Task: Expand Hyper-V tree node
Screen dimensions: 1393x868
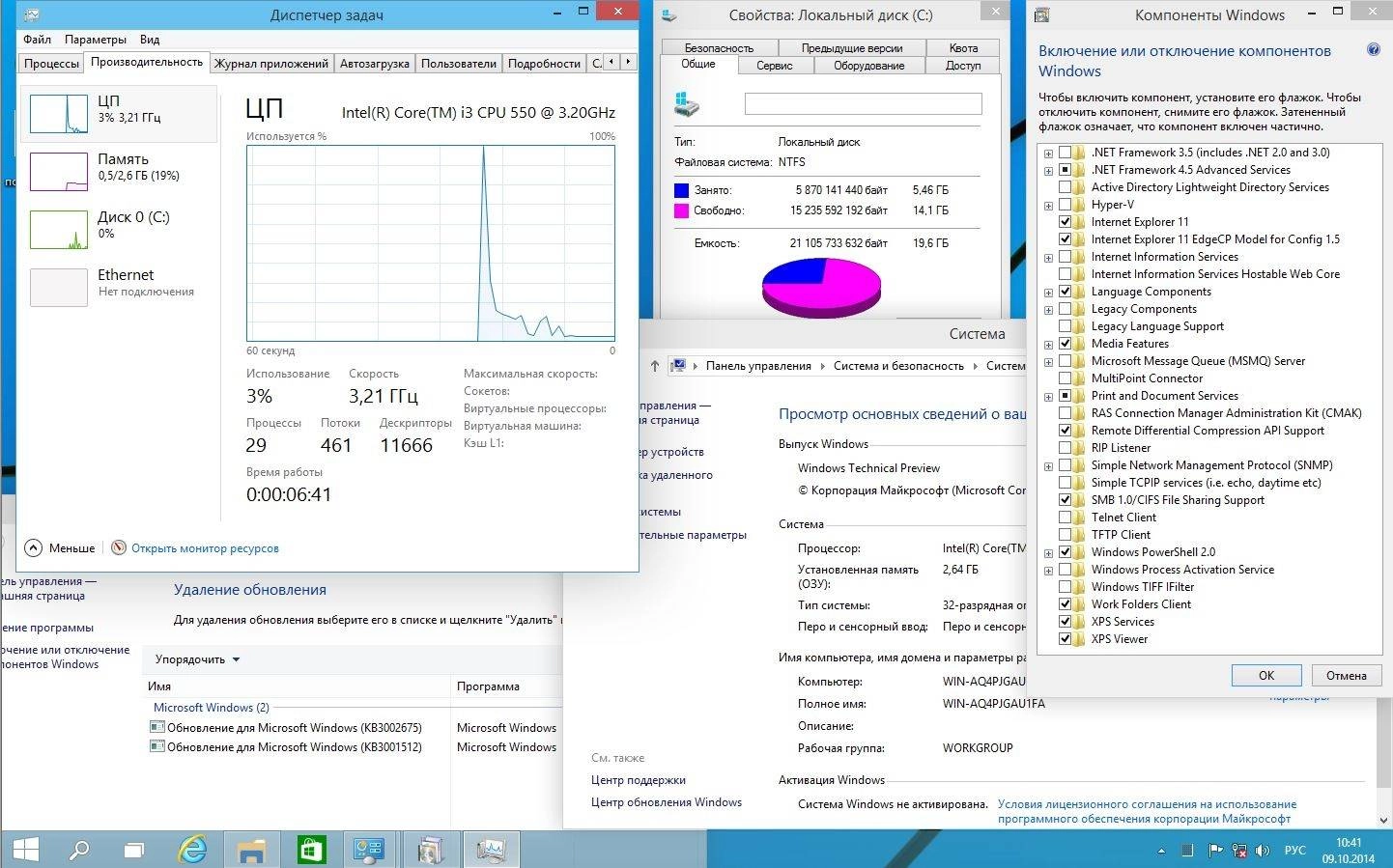Action: pos(1048,206)
